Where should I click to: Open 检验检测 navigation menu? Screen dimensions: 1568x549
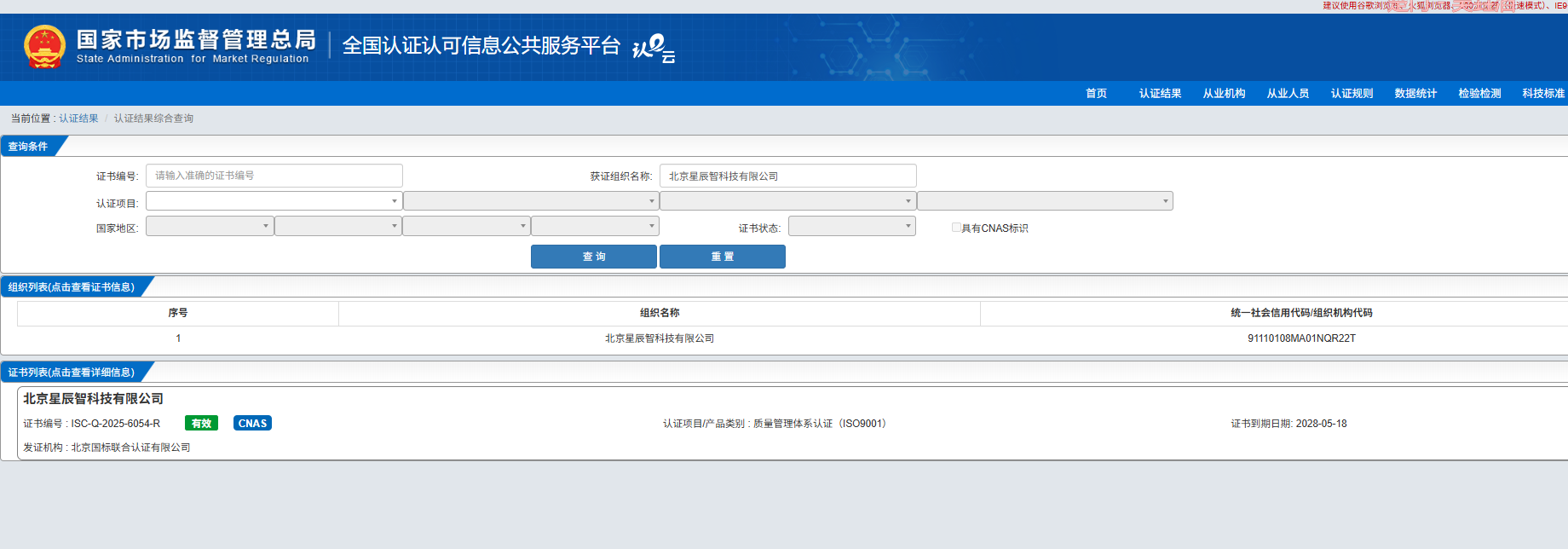click(x=1479, y=94)
